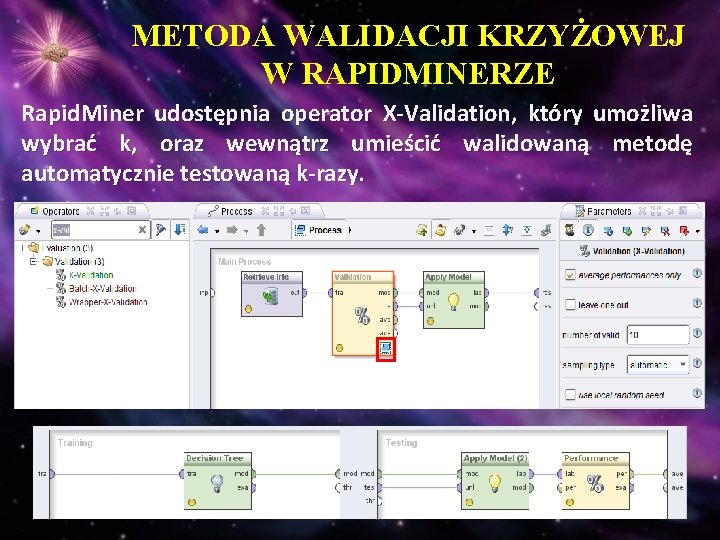The width and height of the screenshot is (720, 540).
Task: Switch to the Process tab
Action: pos(231,211)
